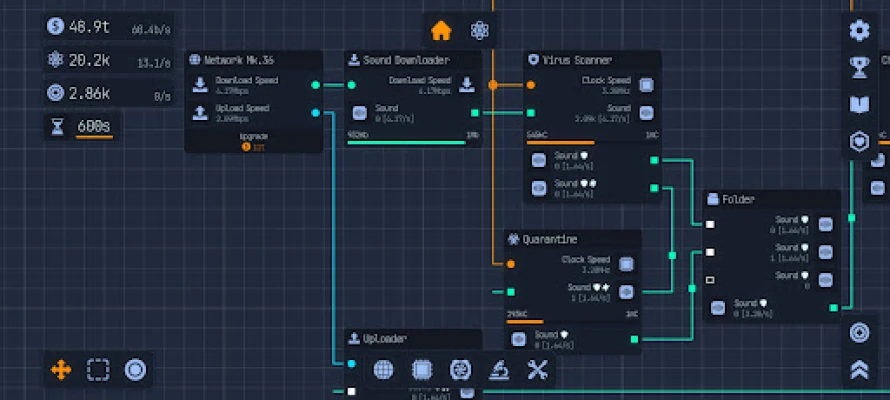Toggle the circular target tool at bottom left
890x400 pixels.
[135, 370]
